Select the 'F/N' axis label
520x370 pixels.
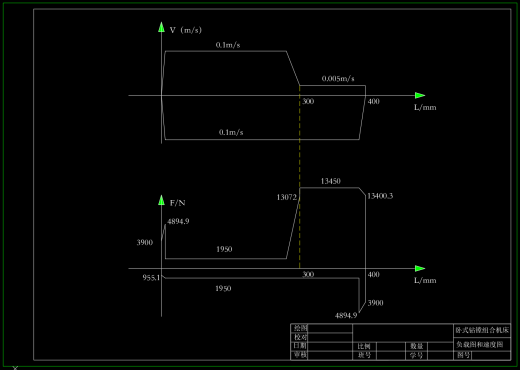[x=178, y=203]
